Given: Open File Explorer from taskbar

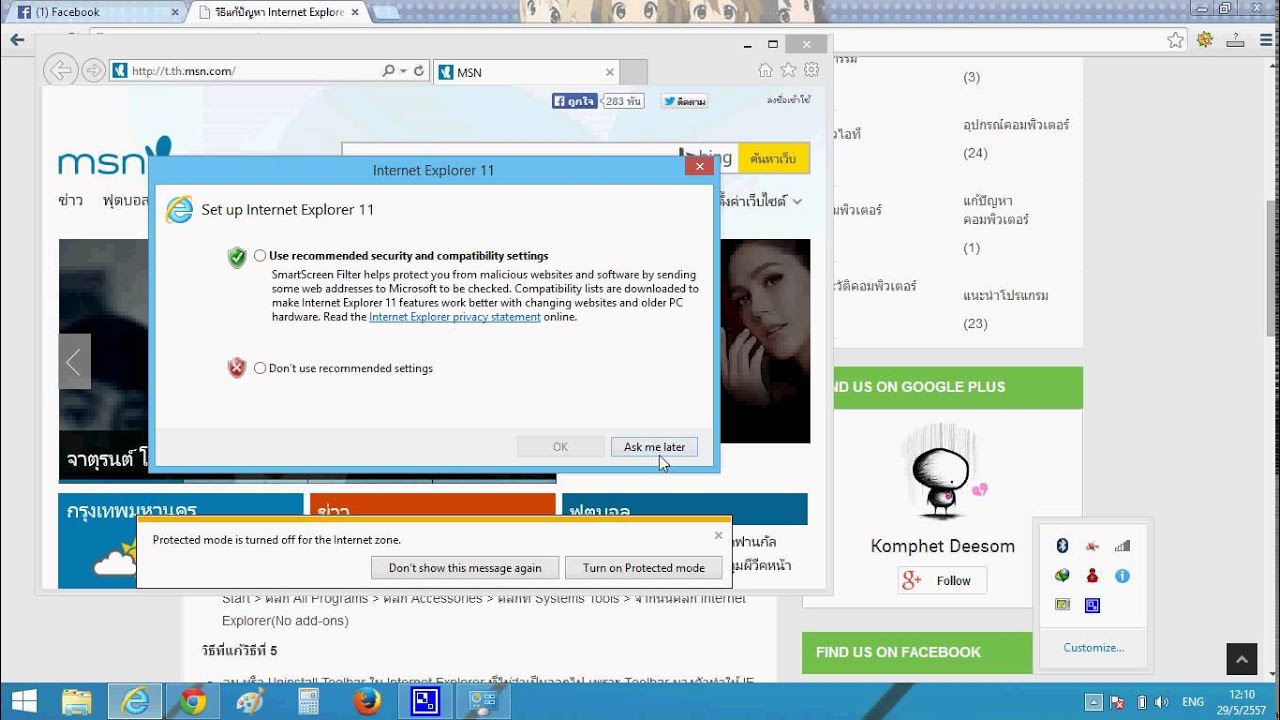Looking at the screenshot, I should pyautogui.click(x=77, y=702).
